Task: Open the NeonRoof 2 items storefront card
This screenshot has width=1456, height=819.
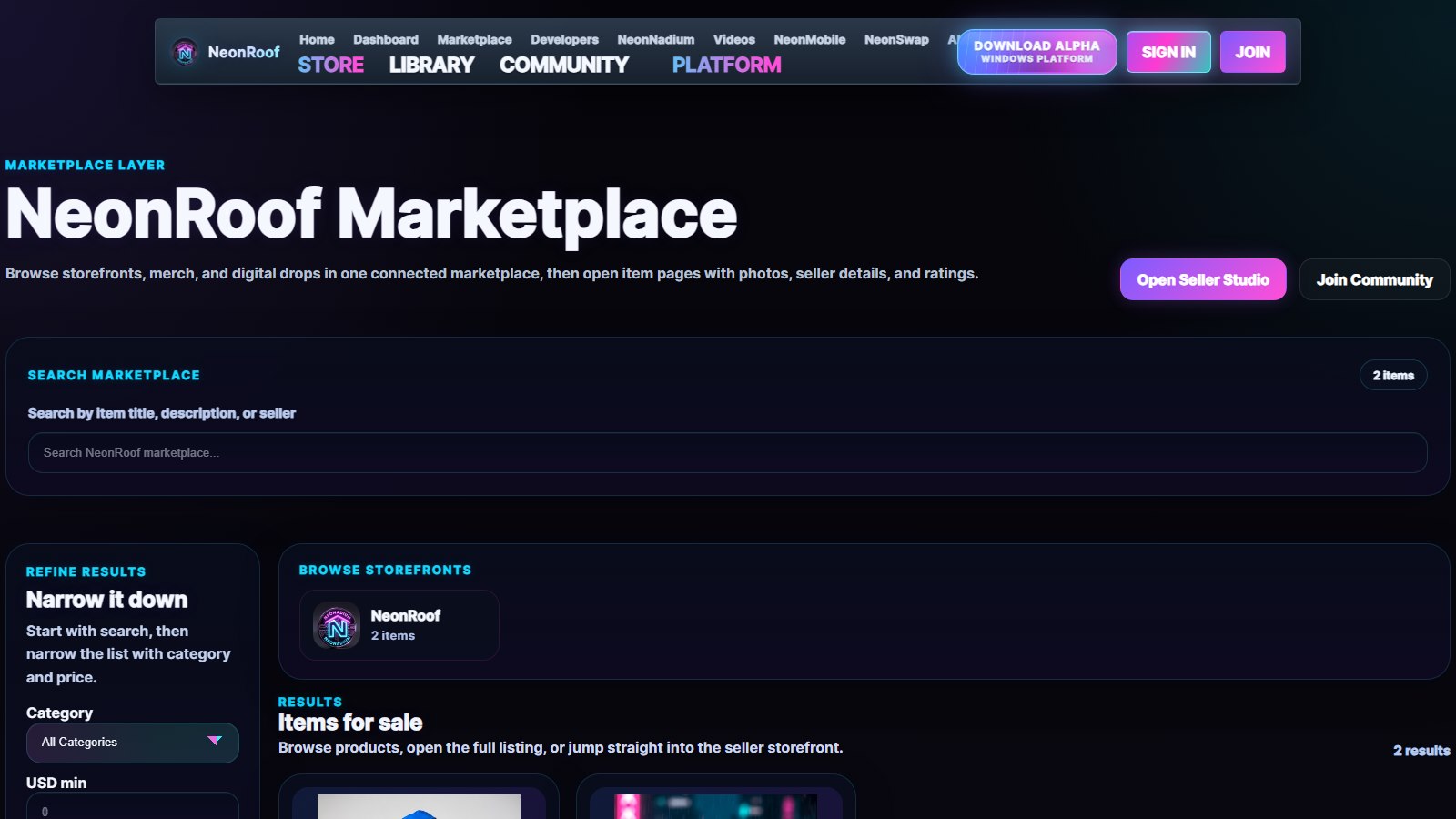Action: pyautogui.click(x=399, y=625)
